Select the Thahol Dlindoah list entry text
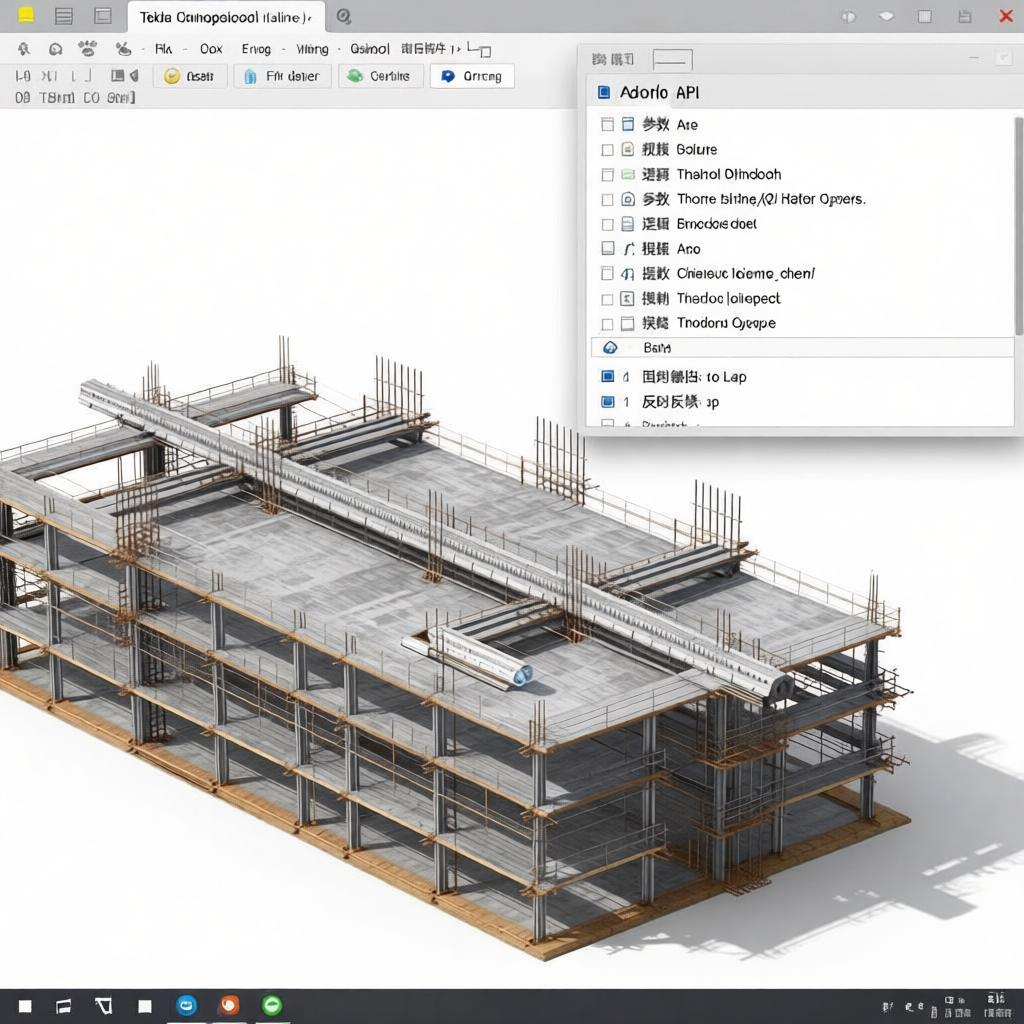Image resolution: width=1024 pixels, height=1024 pixels. [x=729, y=174]
